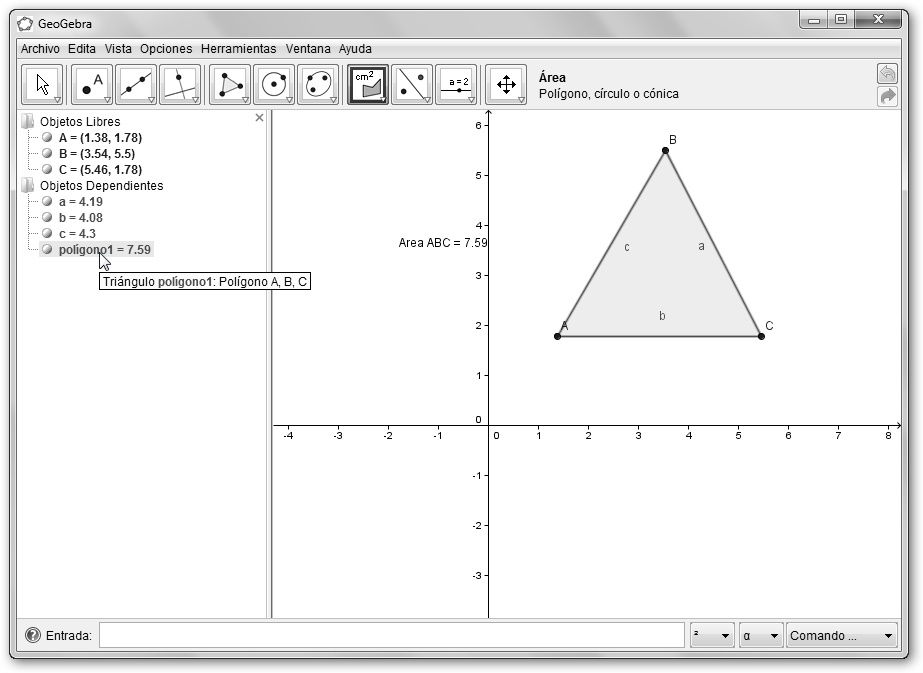The image size is (923, 673).
Task: Open the Herramientas menu
Action: pyautogui.click(x=238, y=48)
